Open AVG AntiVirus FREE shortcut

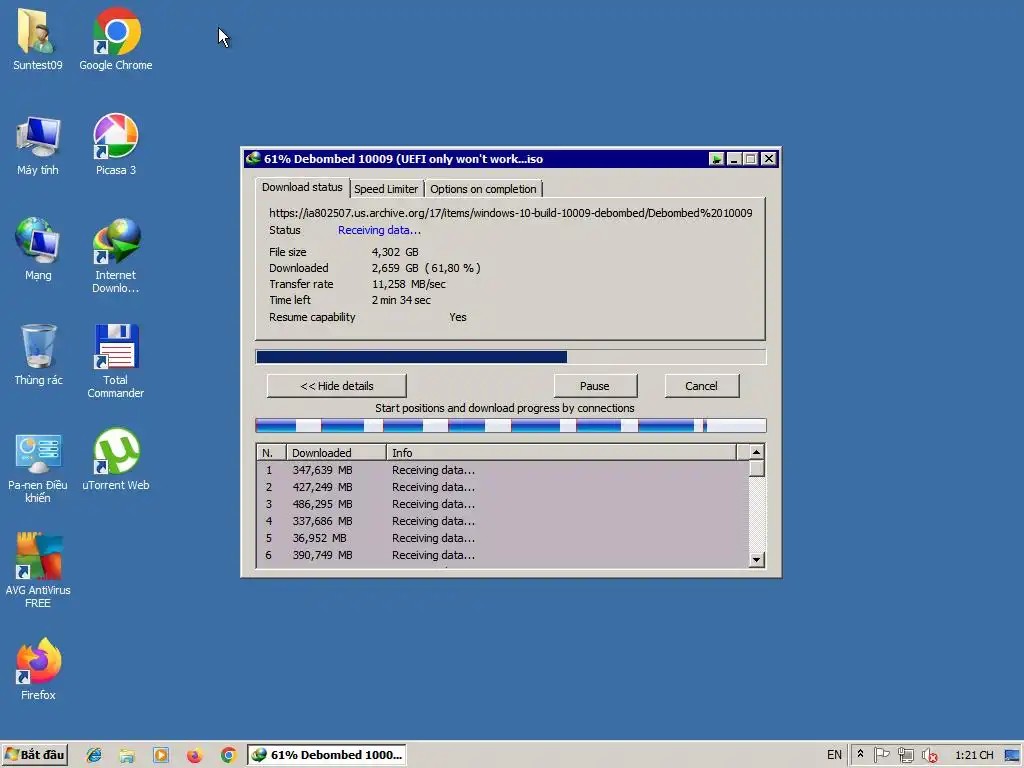point(38,570)
